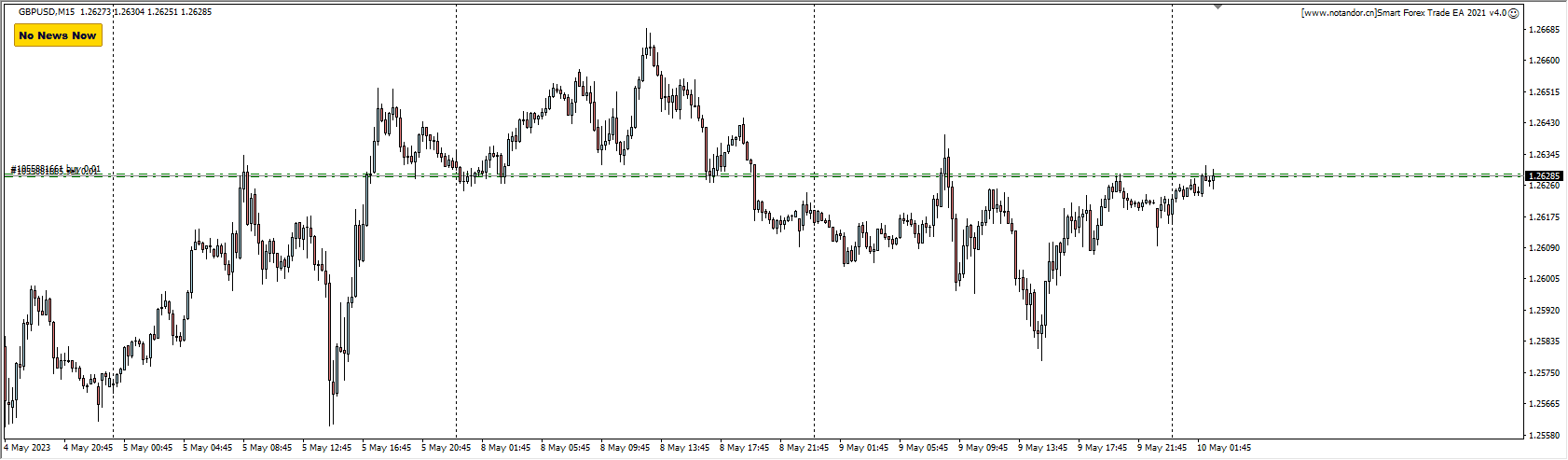Click the 8 May 09:45 time label
1568x460 pixels.
(x=626, y=448)
